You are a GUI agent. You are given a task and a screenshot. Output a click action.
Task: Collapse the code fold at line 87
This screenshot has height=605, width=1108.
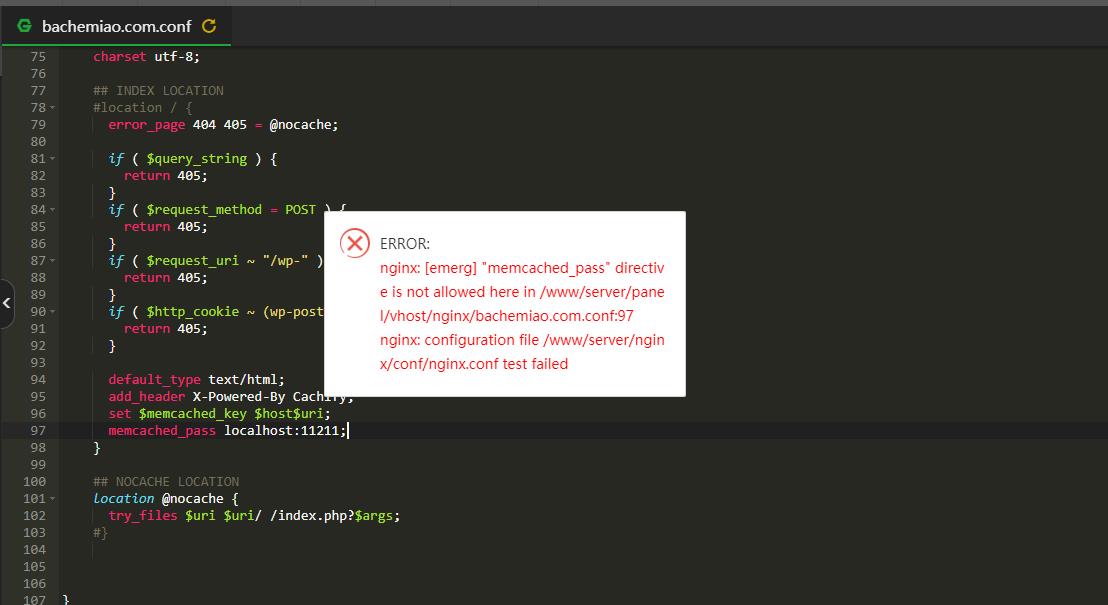click(52, 261)
